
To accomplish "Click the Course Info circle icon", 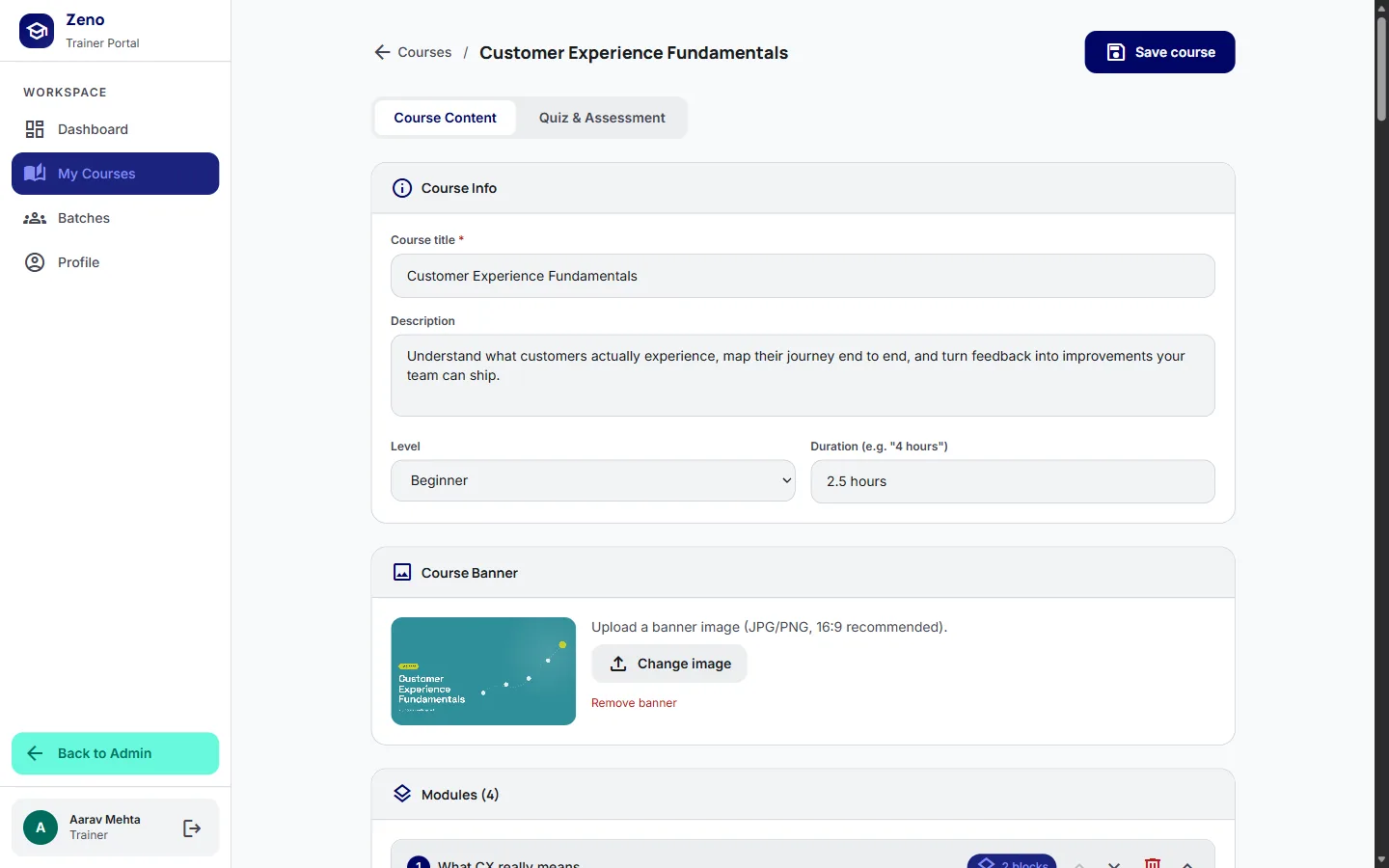I will click(402, 188).
